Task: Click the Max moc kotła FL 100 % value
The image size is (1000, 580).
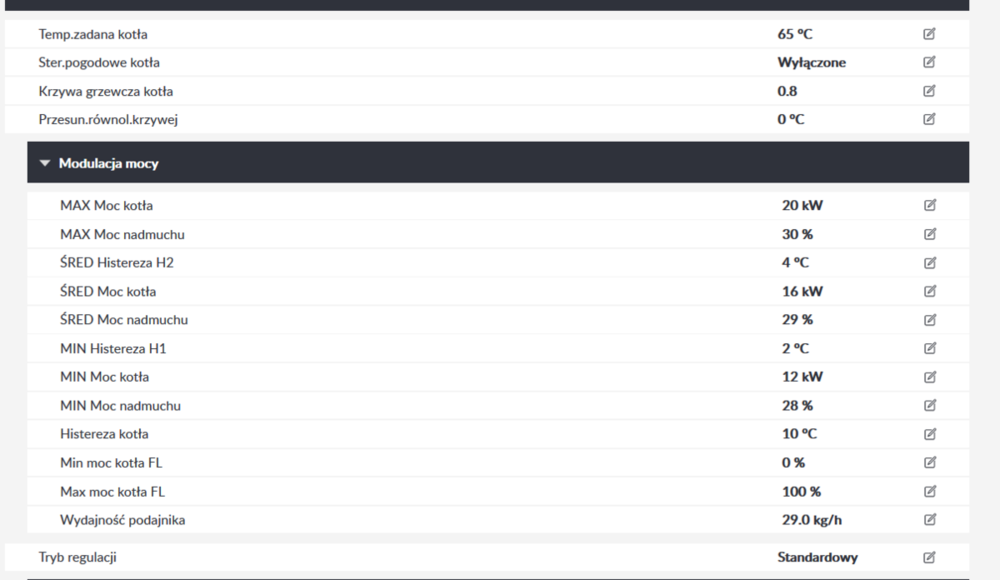Action: (801, 491)
